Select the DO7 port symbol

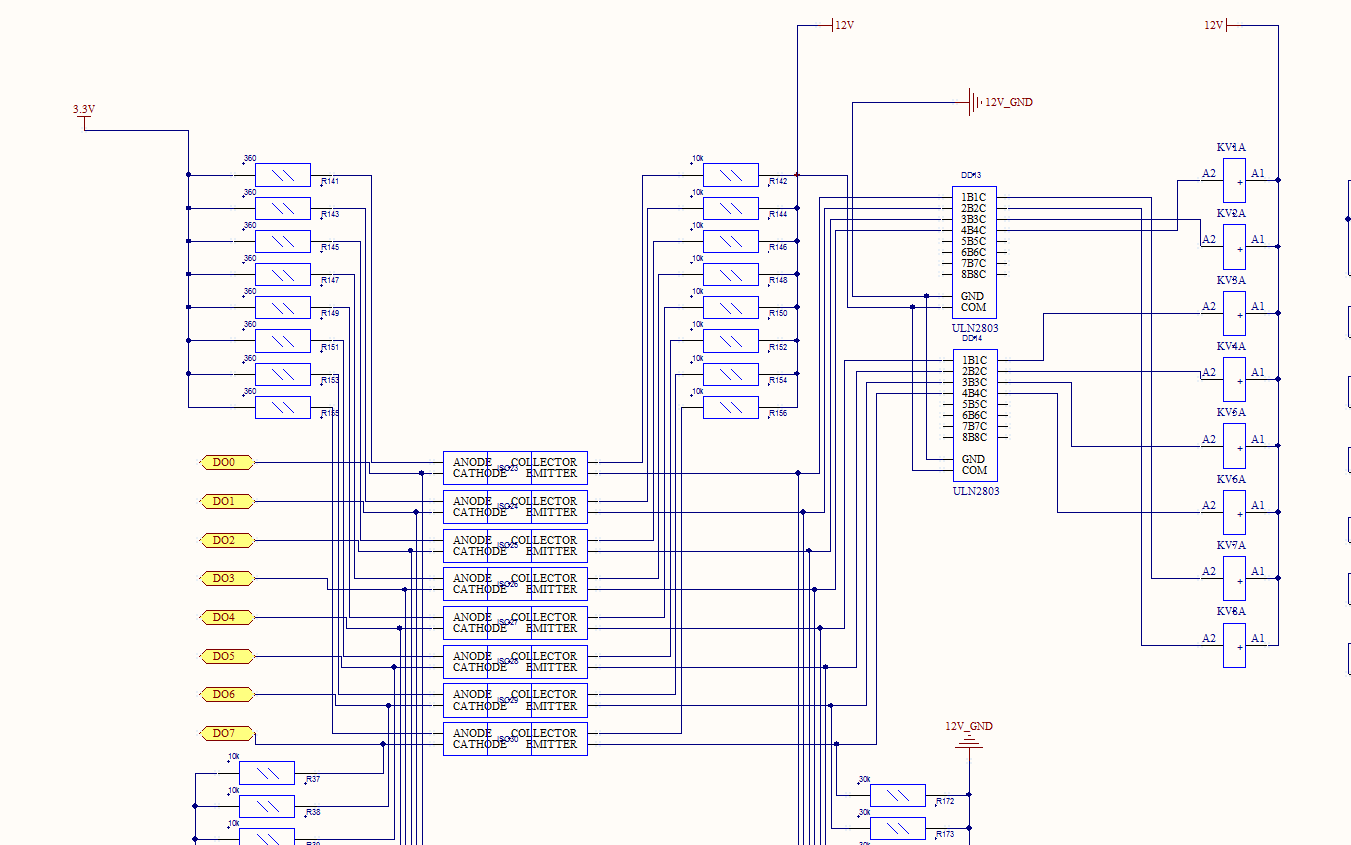tap(227, 733)
